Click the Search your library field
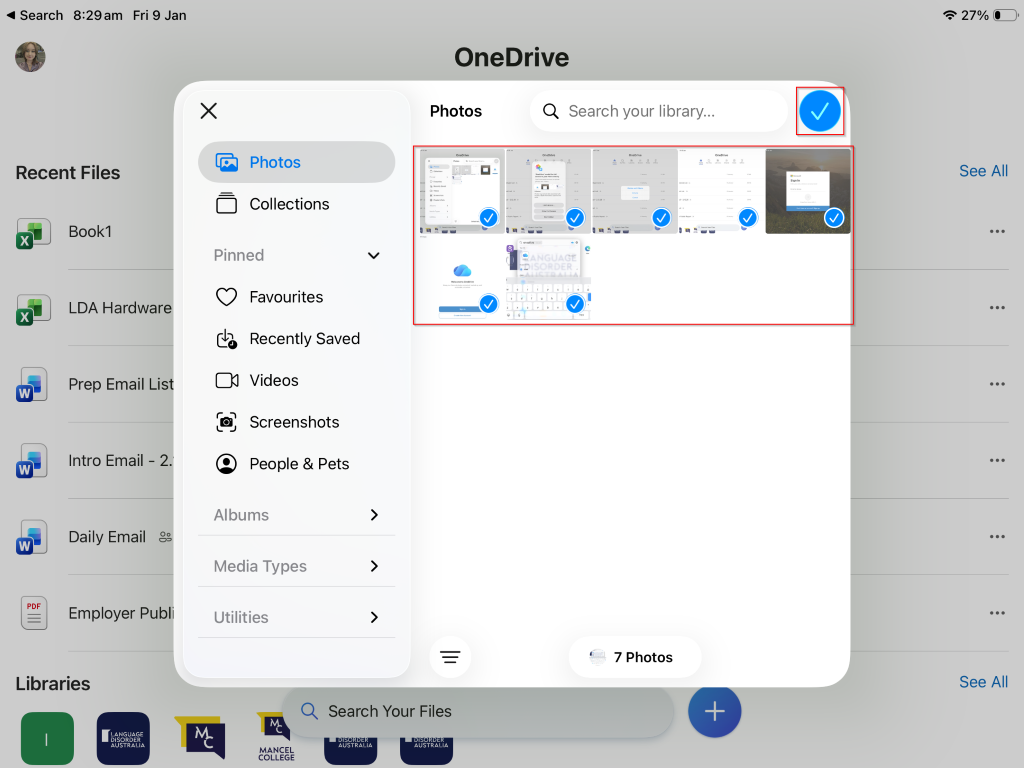The image size is (1024, 768). (659, 111)
